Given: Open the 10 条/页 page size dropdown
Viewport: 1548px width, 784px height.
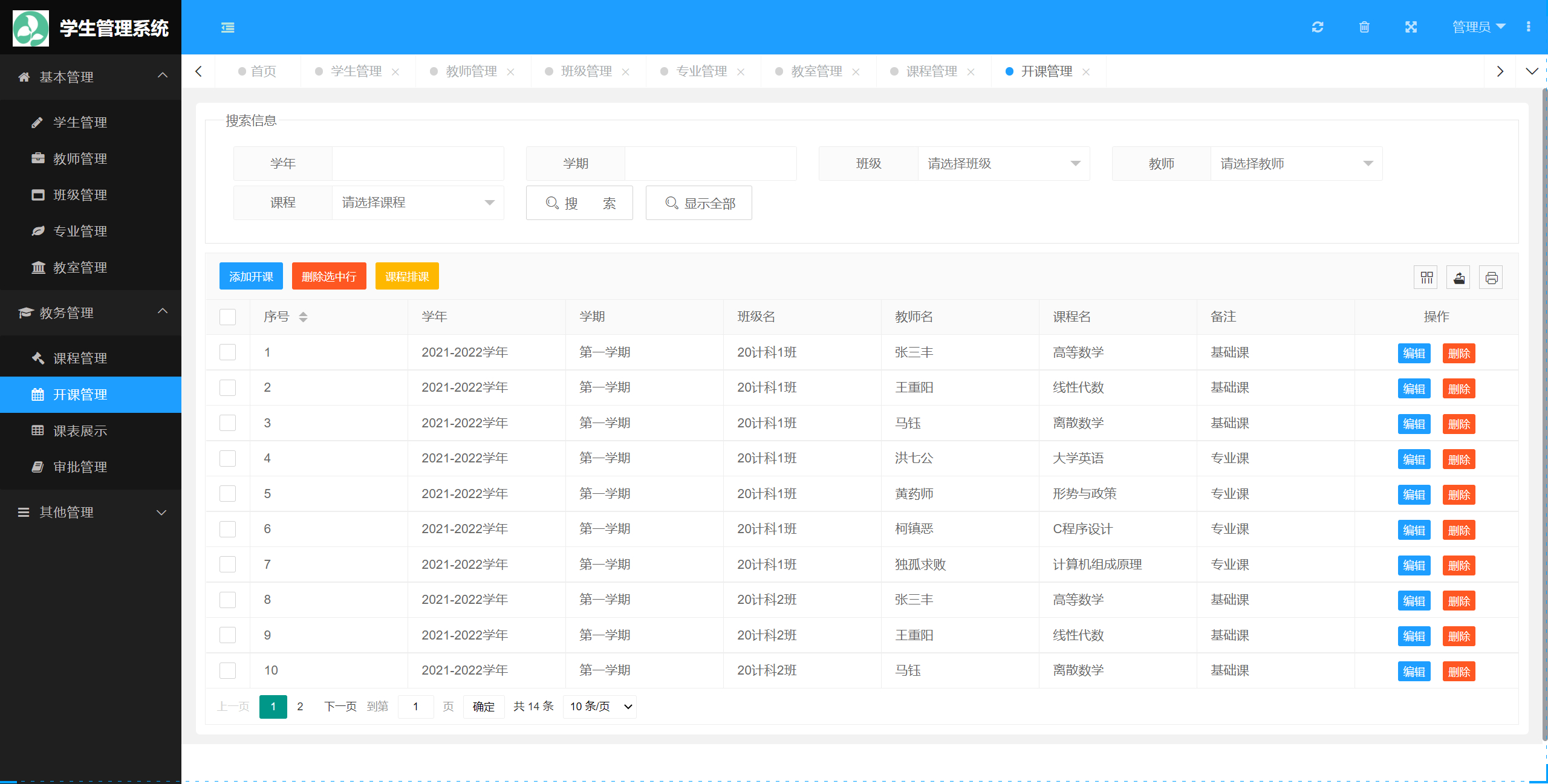Looking at the screenshot, I should click(x=600, y=707).
